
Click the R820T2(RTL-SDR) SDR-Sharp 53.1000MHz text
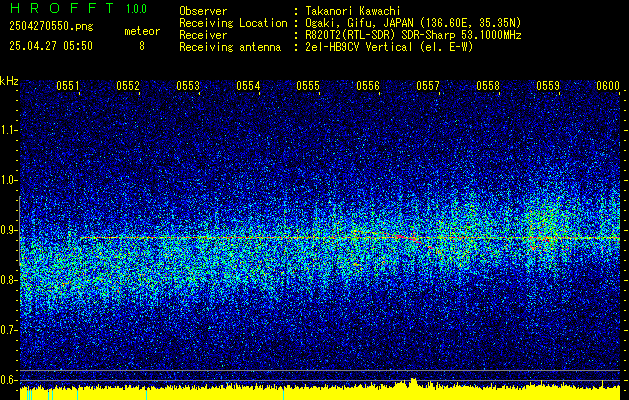click(413, 35)
